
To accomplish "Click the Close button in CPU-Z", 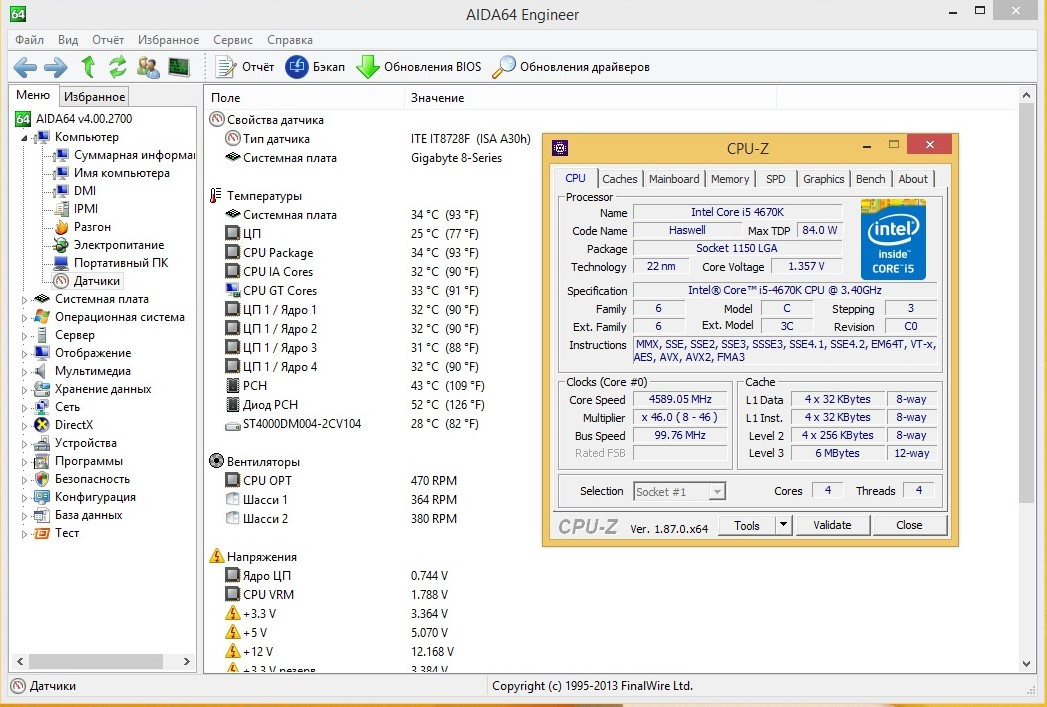I will 909,525.
